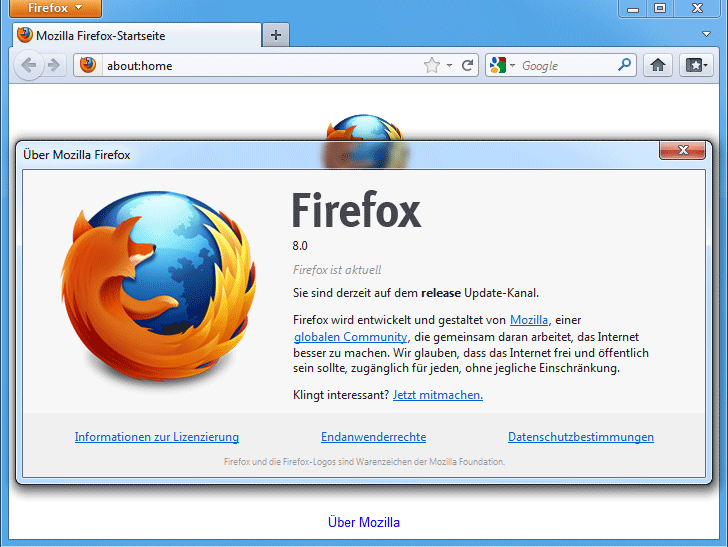Image resolution: width=728 pixels, height=547 pixels.
Task: Minimize the Firefox browser window
Action: pos(633,8)
